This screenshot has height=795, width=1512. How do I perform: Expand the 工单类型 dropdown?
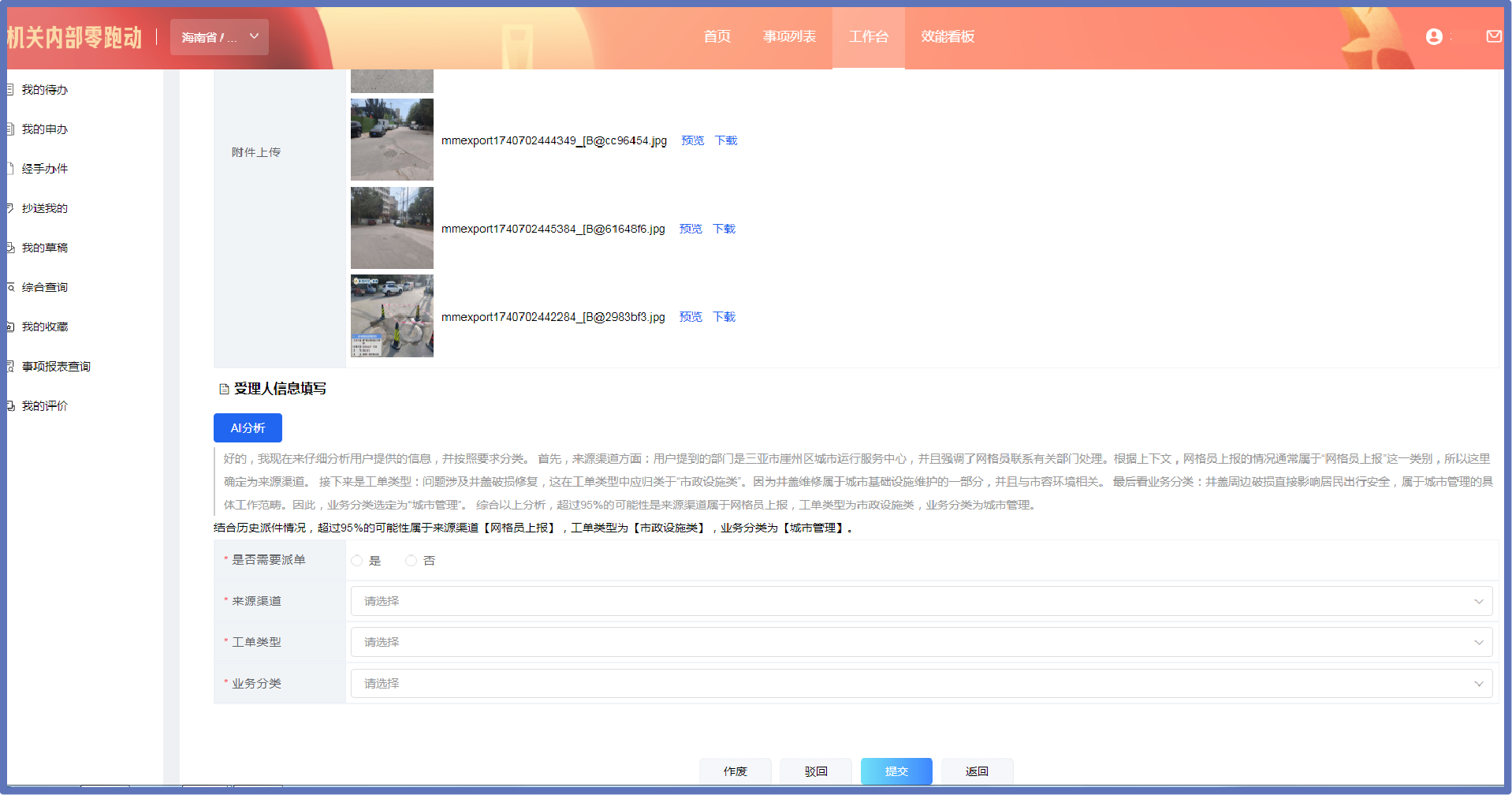tap(922, 642)
